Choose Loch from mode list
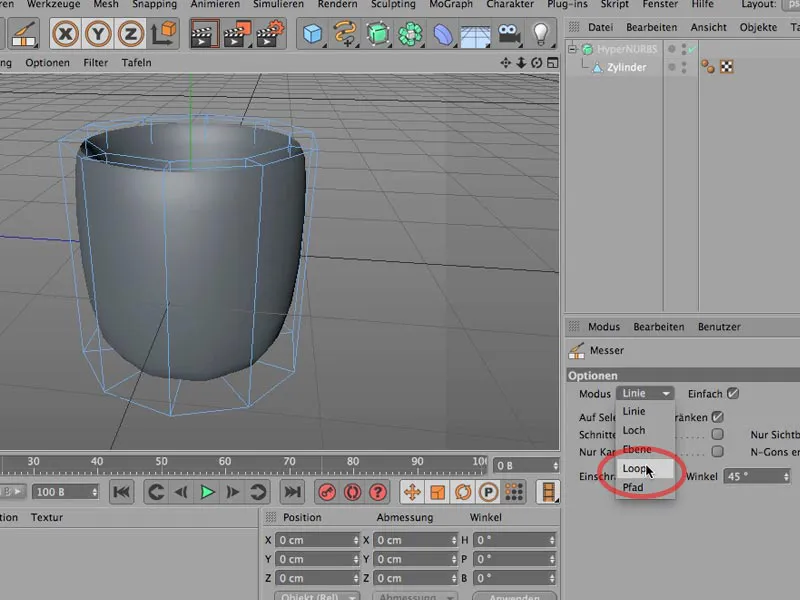This screenshot has height=600, width=800. pyautogui.click(x=645, y=430)
